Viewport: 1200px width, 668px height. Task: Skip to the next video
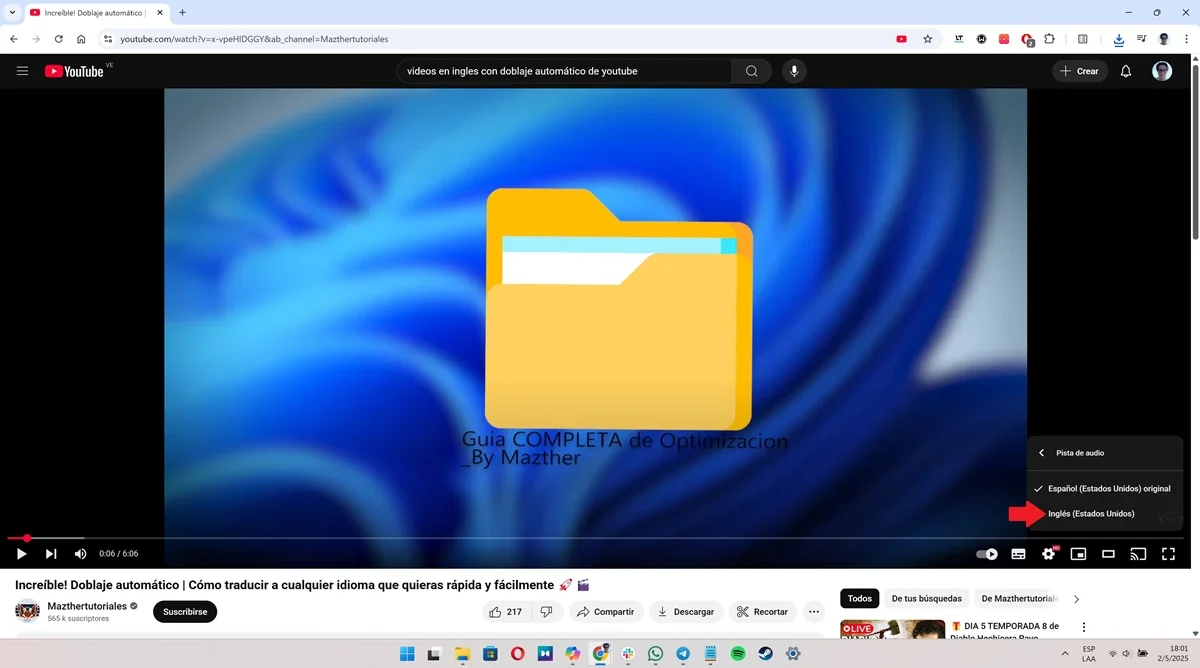point(50,554)
